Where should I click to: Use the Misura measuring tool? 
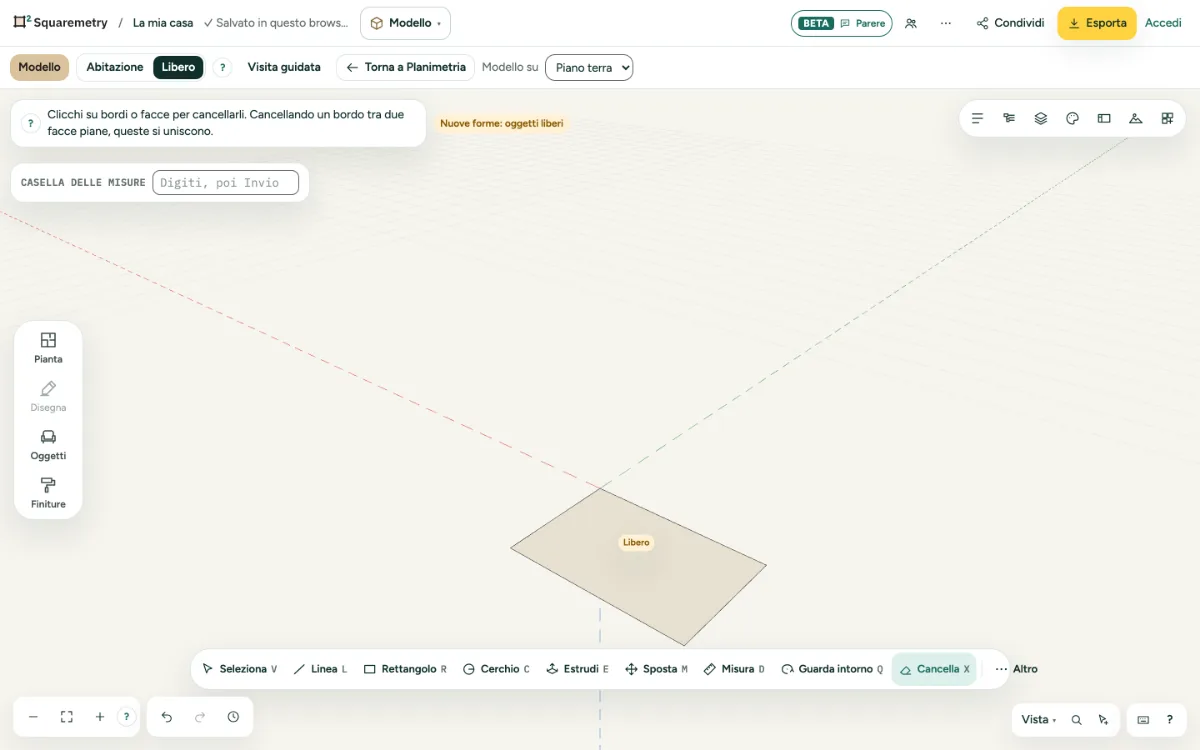pos(734,669)
